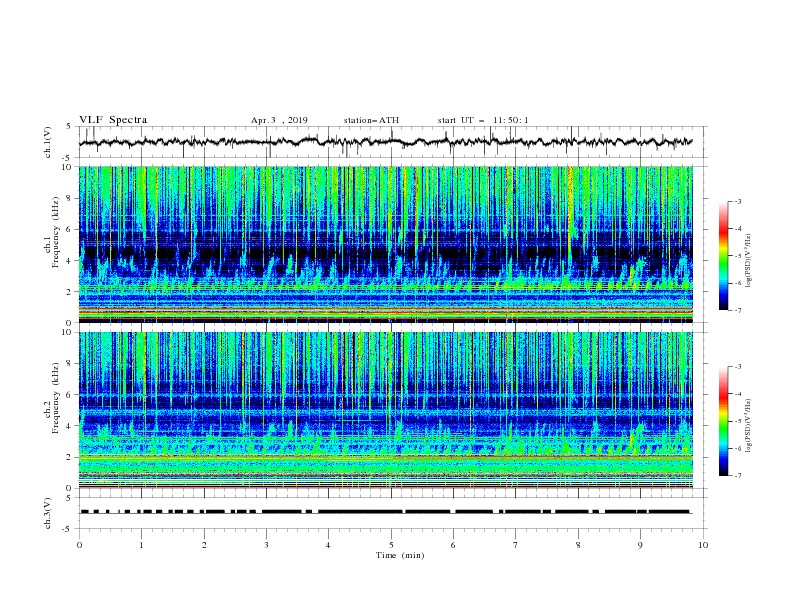
Task: Click time axis tick label "4"
Action: point(328,545)
